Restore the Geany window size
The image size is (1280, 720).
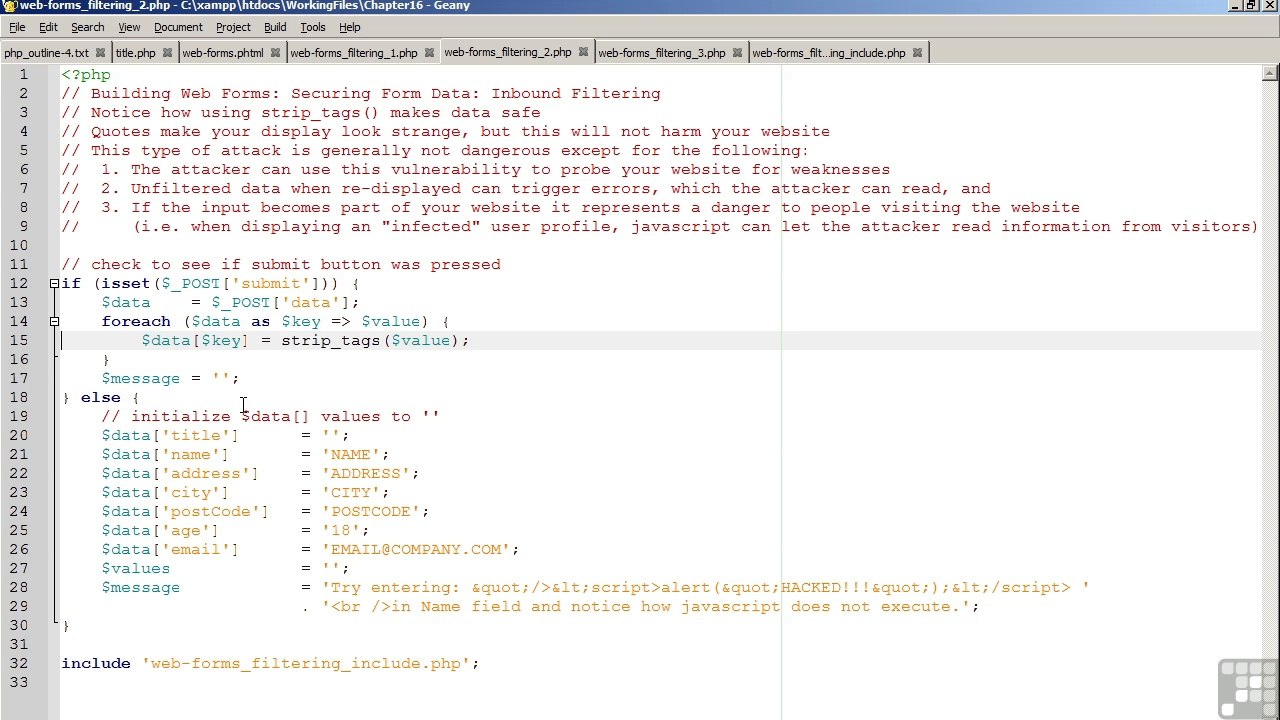(x=1250, y=6)
